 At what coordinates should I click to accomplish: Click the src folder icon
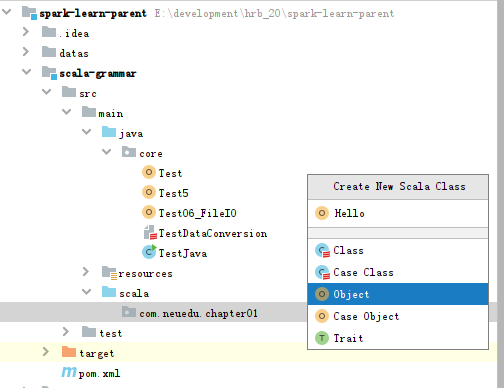coord(69,92)
